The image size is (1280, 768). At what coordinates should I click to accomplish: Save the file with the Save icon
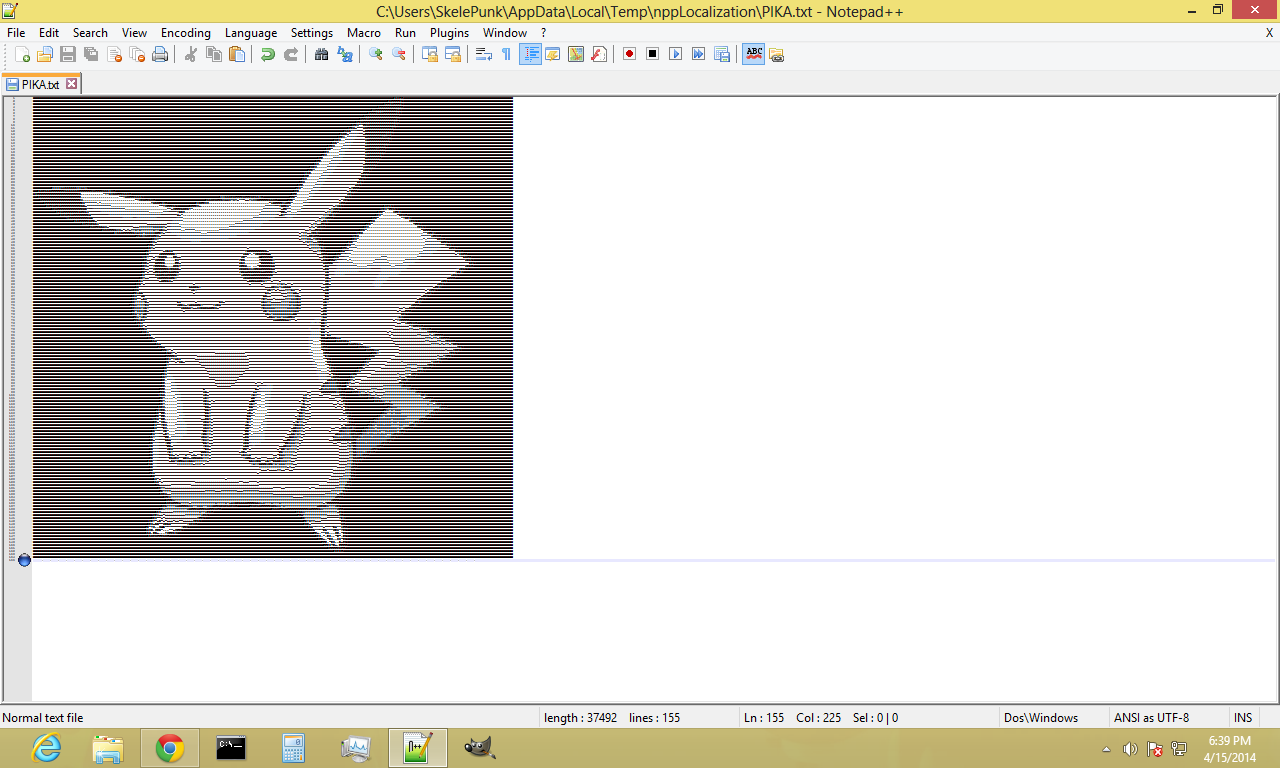coord(68,54)
